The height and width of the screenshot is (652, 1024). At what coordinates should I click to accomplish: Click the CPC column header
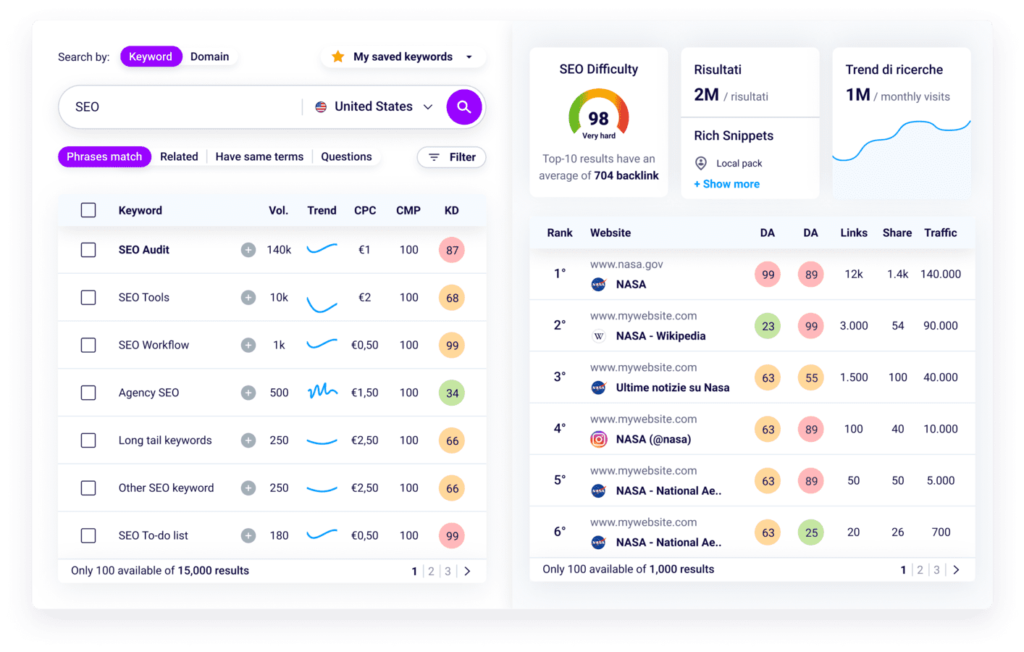click(x=365, y=210)
